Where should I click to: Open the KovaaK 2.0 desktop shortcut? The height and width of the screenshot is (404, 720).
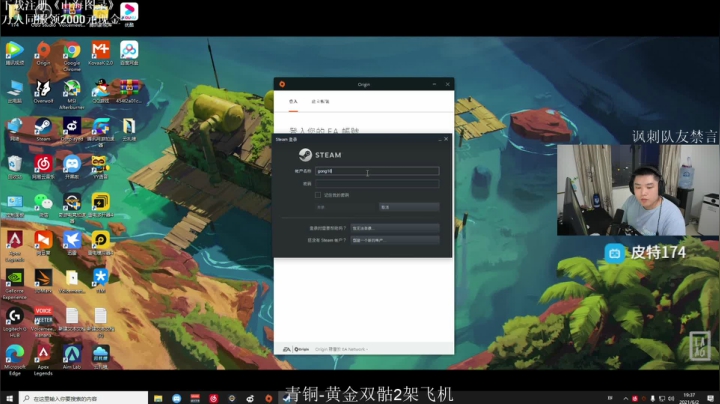[101, 53]
